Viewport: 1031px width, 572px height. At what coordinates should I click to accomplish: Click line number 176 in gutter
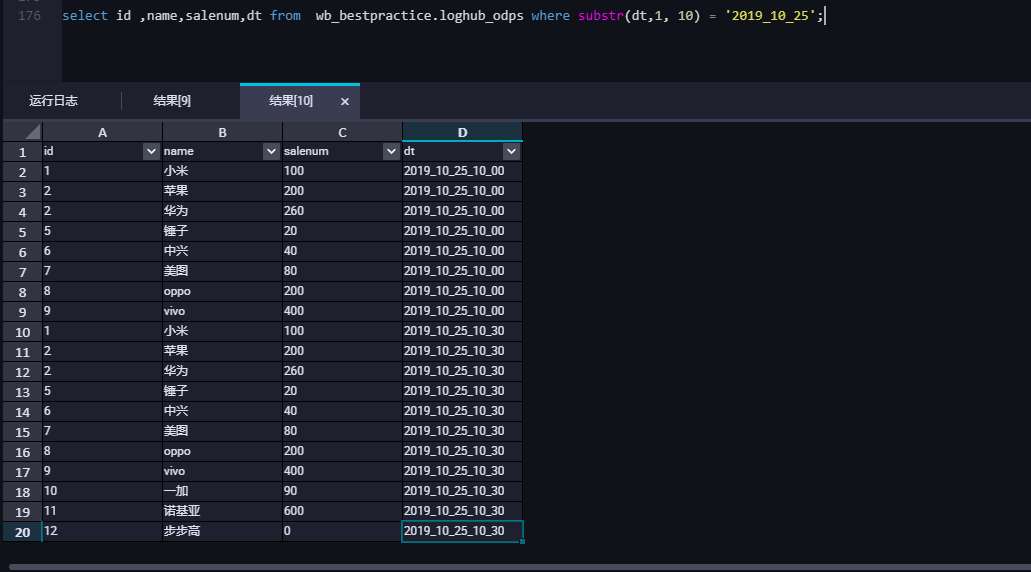(x=30, y=15)
